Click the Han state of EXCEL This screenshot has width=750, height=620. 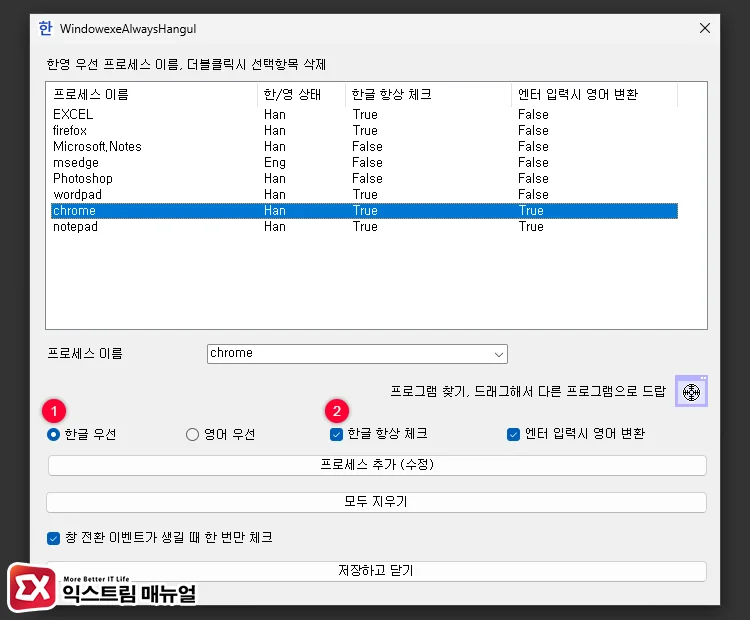pos(275,115)
